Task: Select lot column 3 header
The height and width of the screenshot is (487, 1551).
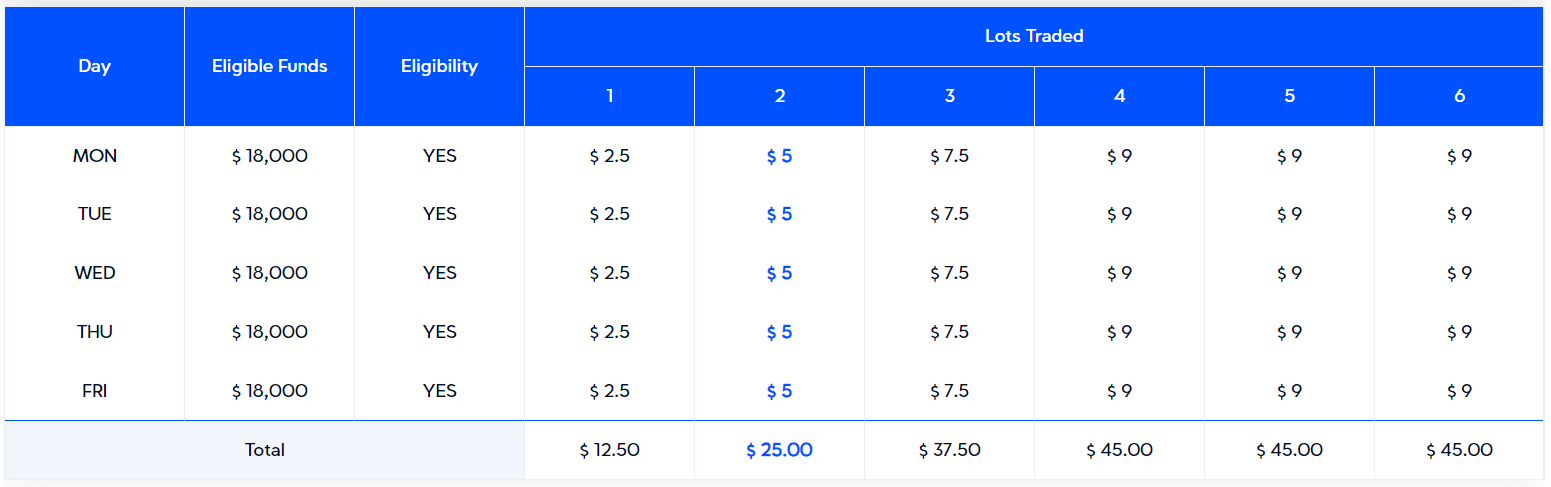Action: (950, 96)
